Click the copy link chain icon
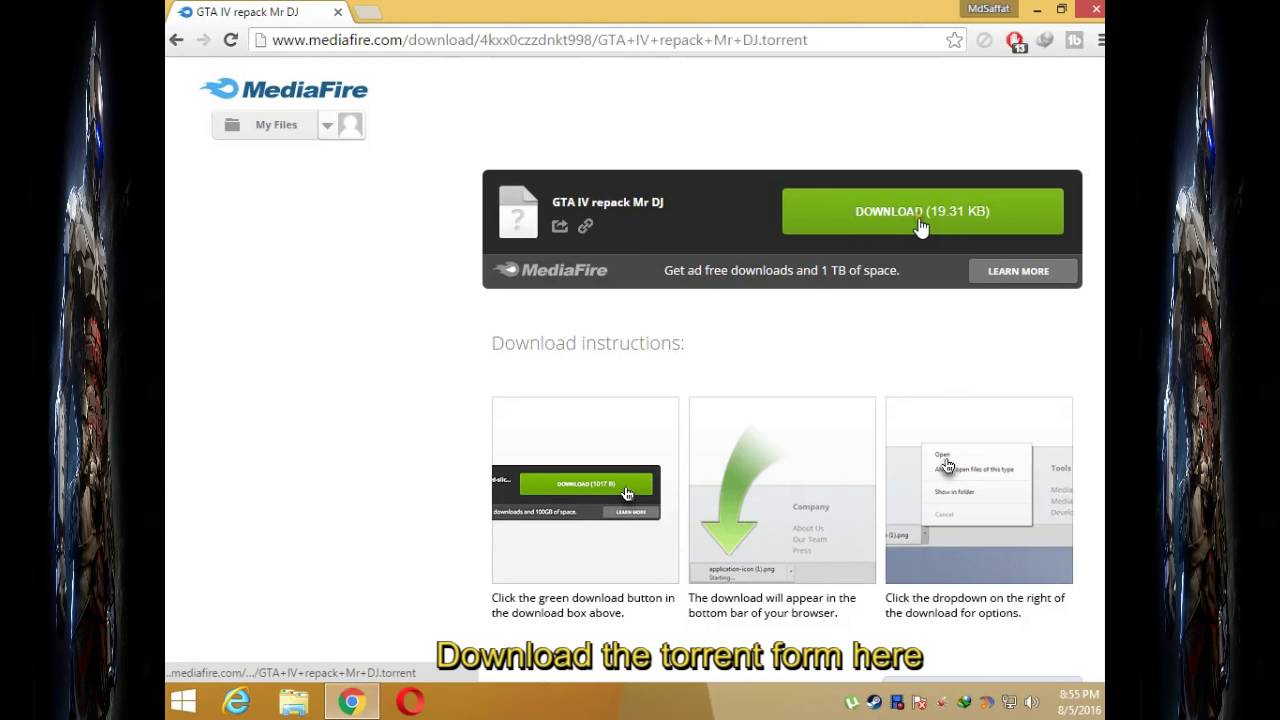Screen dimensions: 1280x720 pyautogui.click(x=586, y=226)
